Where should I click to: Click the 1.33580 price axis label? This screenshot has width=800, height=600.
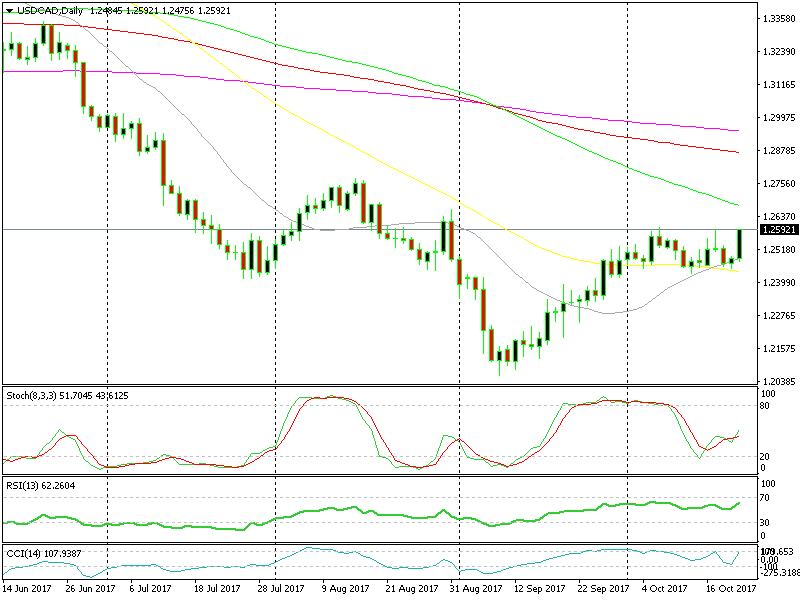(779, 19)
